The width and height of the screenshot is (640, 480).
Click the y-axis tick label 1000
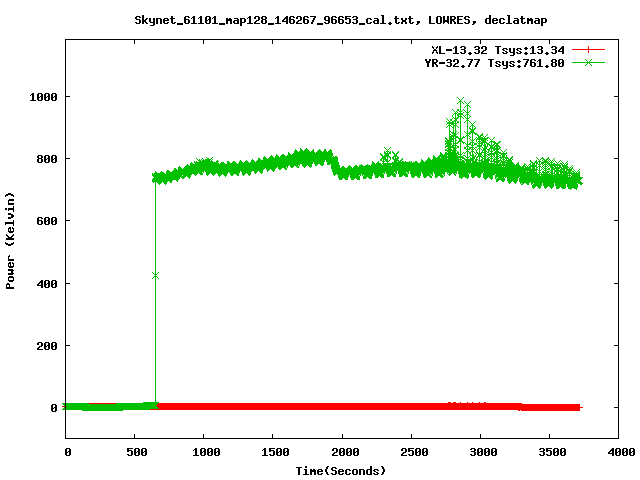(43, 97)
